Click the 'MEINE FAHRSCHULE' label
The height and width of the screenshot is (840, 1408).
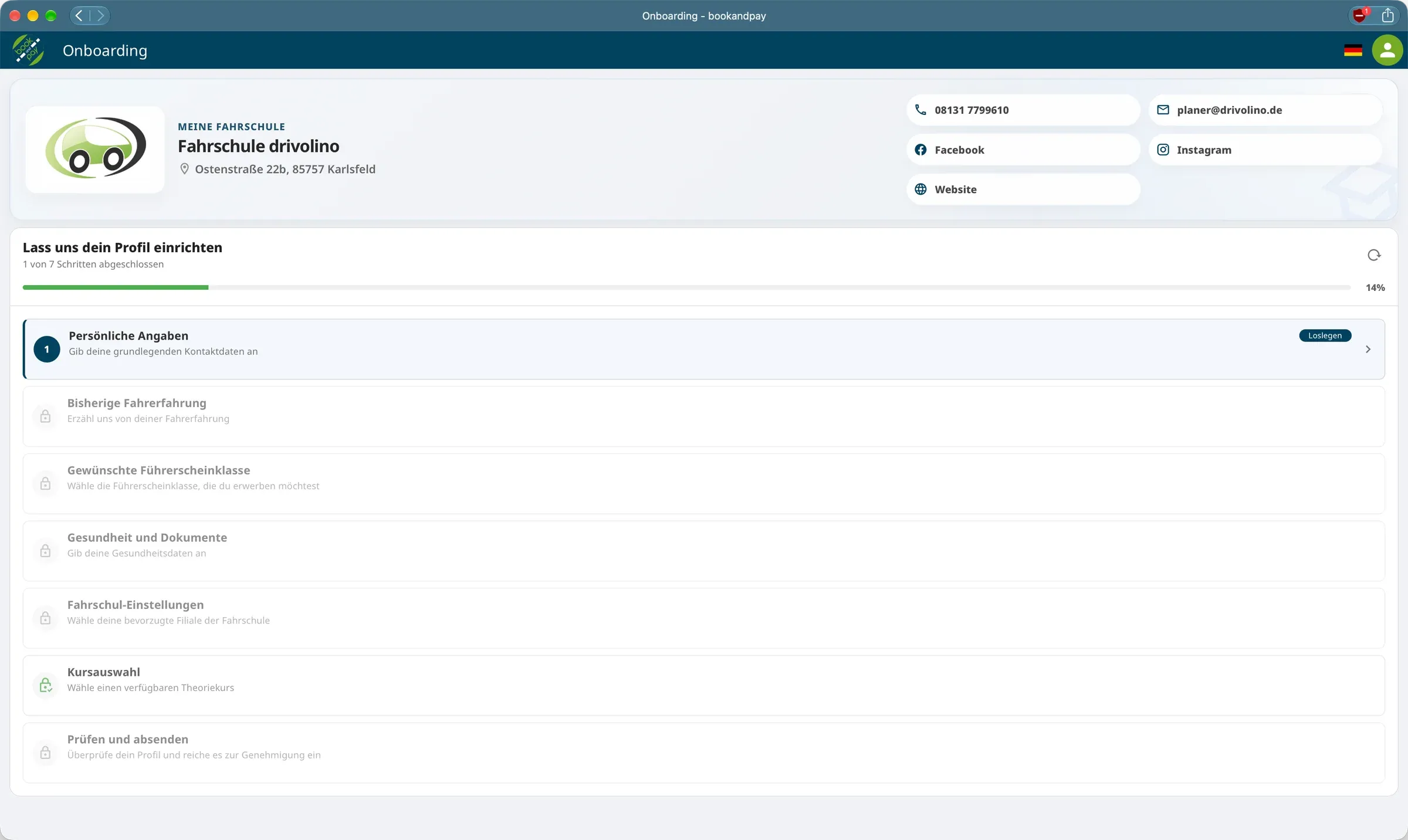pos(232,127)
